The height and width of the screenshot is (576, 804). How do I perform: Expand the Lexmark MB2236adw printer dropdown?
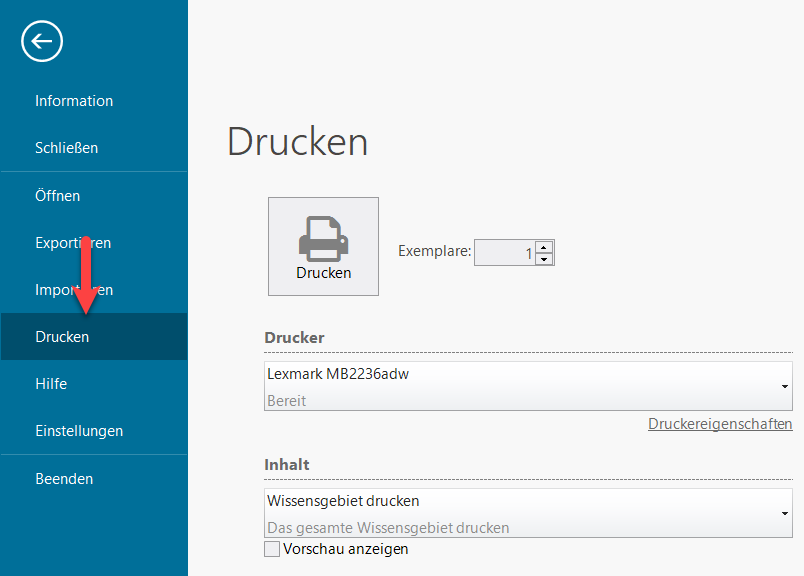point(784,386)
